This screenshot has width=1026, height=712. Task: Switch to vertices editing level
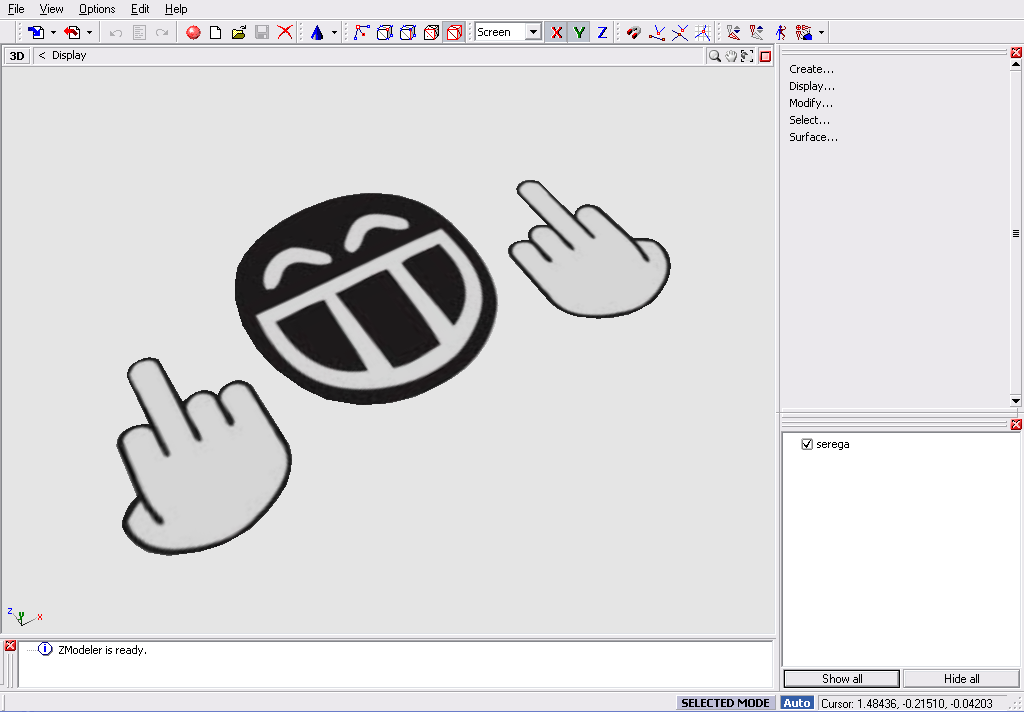point(361,32)
